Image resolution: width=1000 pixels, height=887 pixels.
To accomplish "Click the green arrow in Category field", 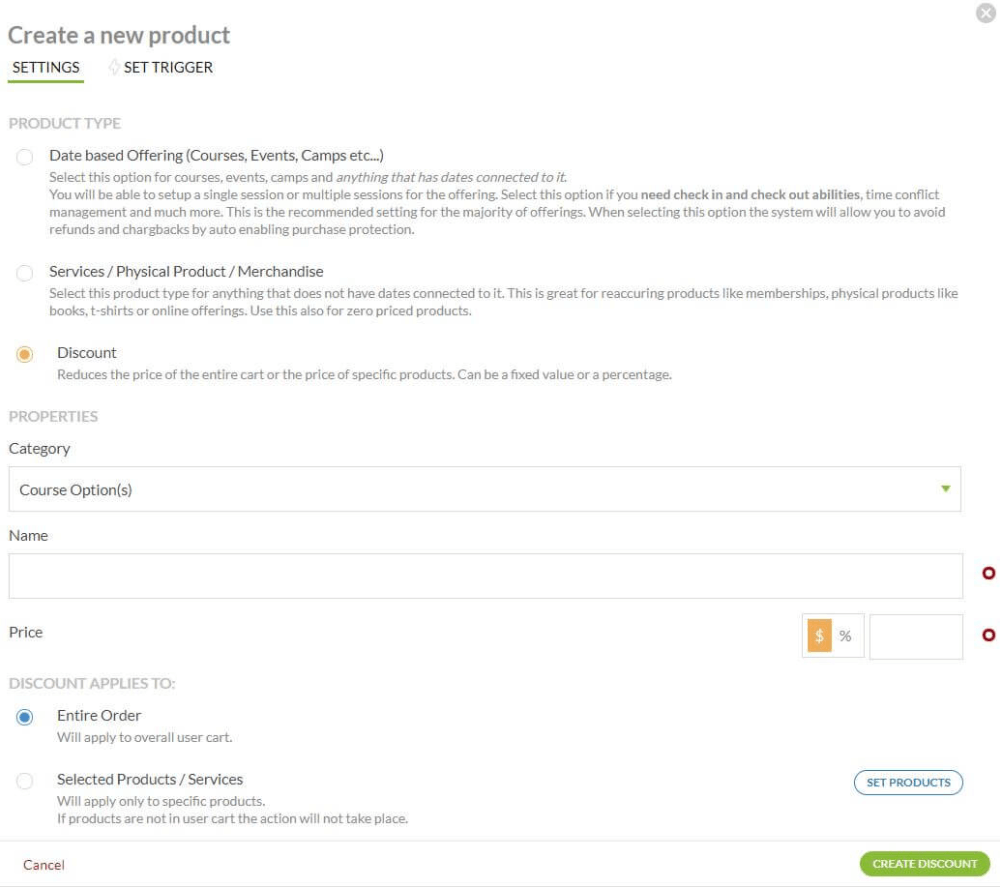I will click(945, 489).
